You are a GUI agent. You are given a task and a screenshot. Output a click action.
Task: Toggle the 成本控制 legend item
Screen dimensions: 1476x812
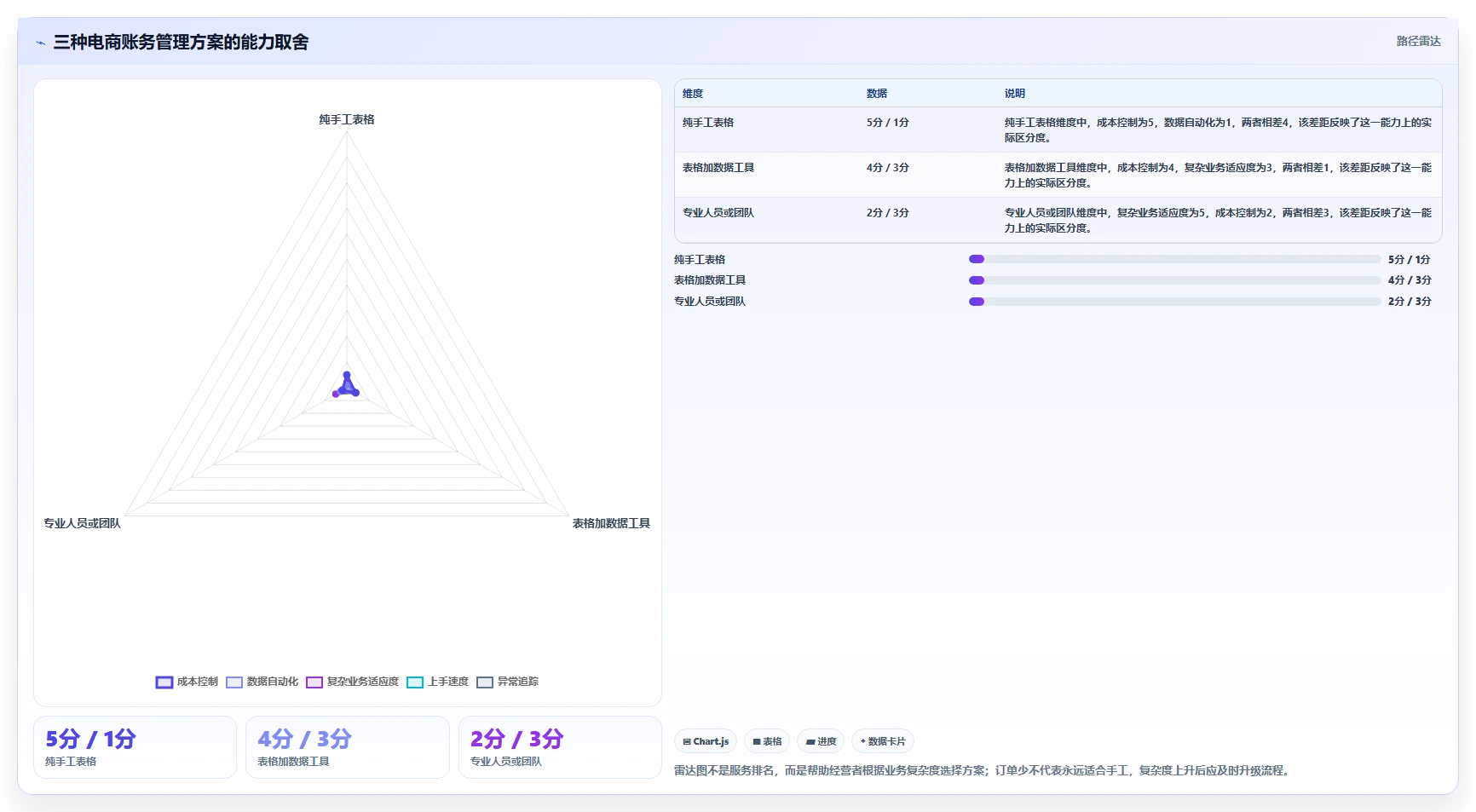(x=187, y=682)
